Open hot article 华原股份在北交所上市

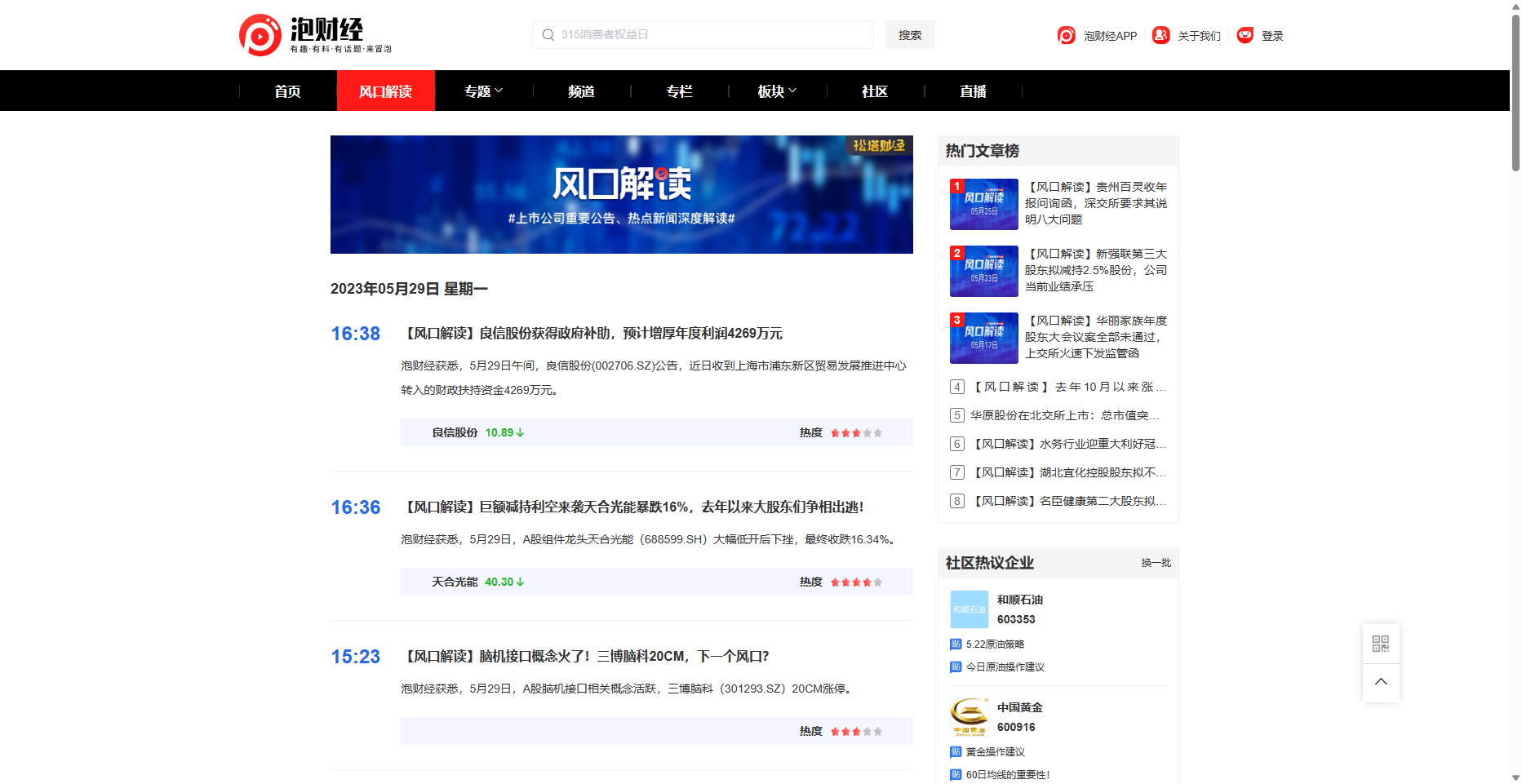click(1065, 415)
